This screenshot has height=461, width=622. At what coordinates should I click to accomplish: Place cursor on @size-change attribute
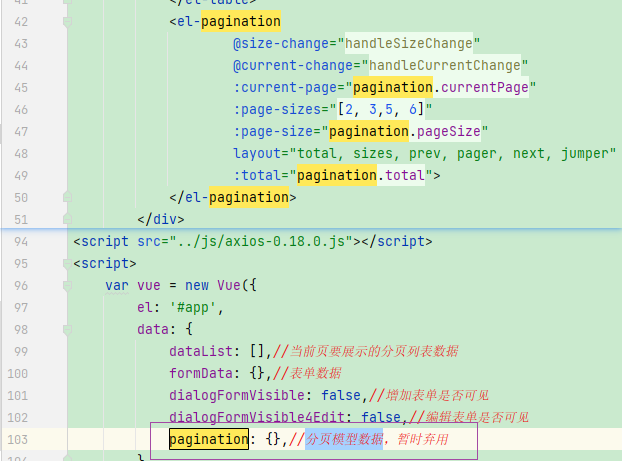pyautogui.click(x=281, y=43)
